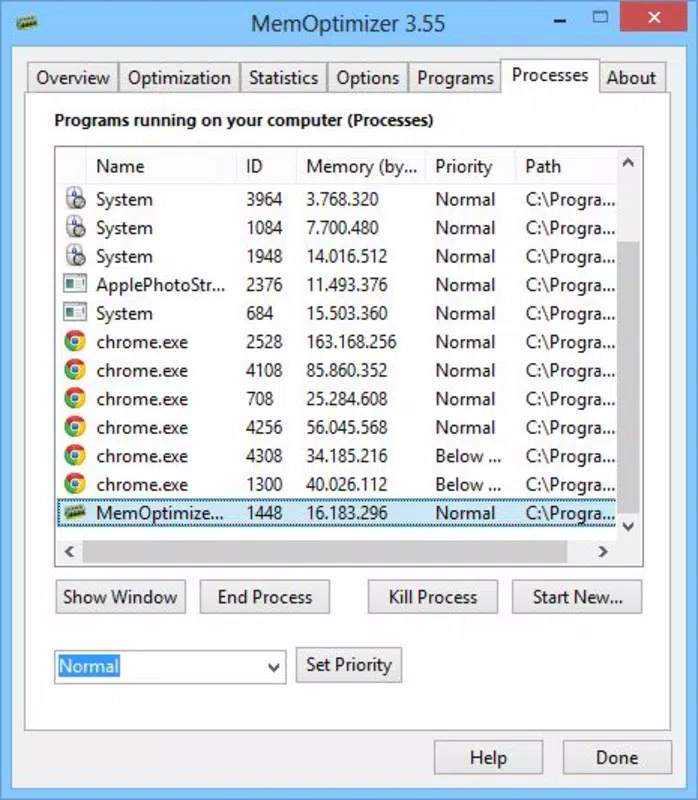Click Chrome icon for process 4308
The height and width of the screenshot is (800, 698).
tap(75, 455)
